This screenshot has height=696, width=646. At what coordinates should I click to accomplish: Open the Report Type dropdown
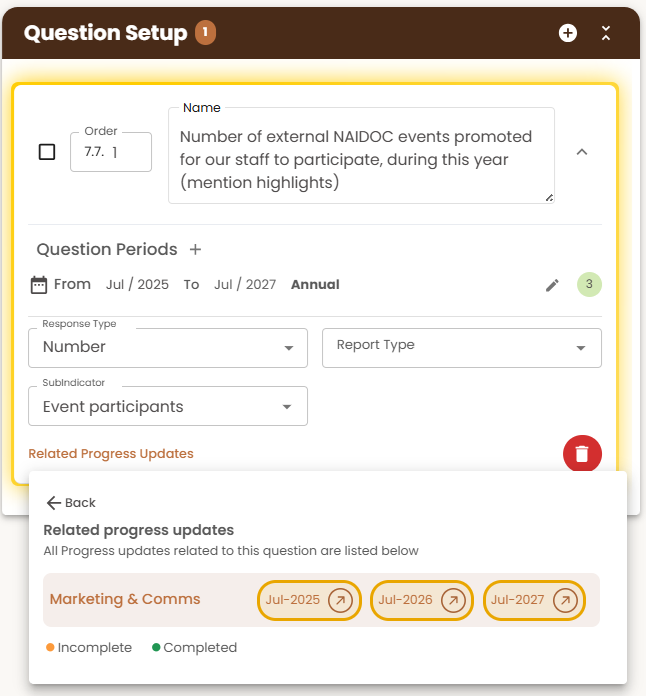(462, 348)
